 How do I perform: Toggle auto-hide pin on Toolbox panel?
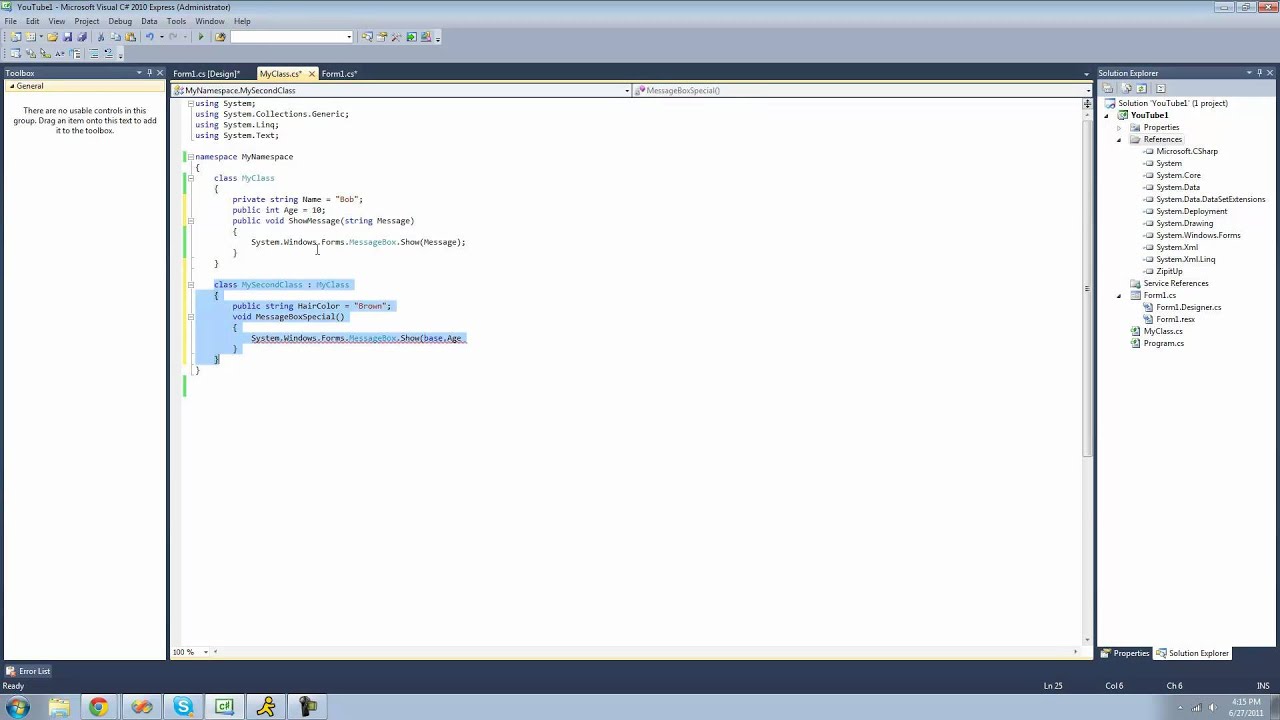click(149, 73)
